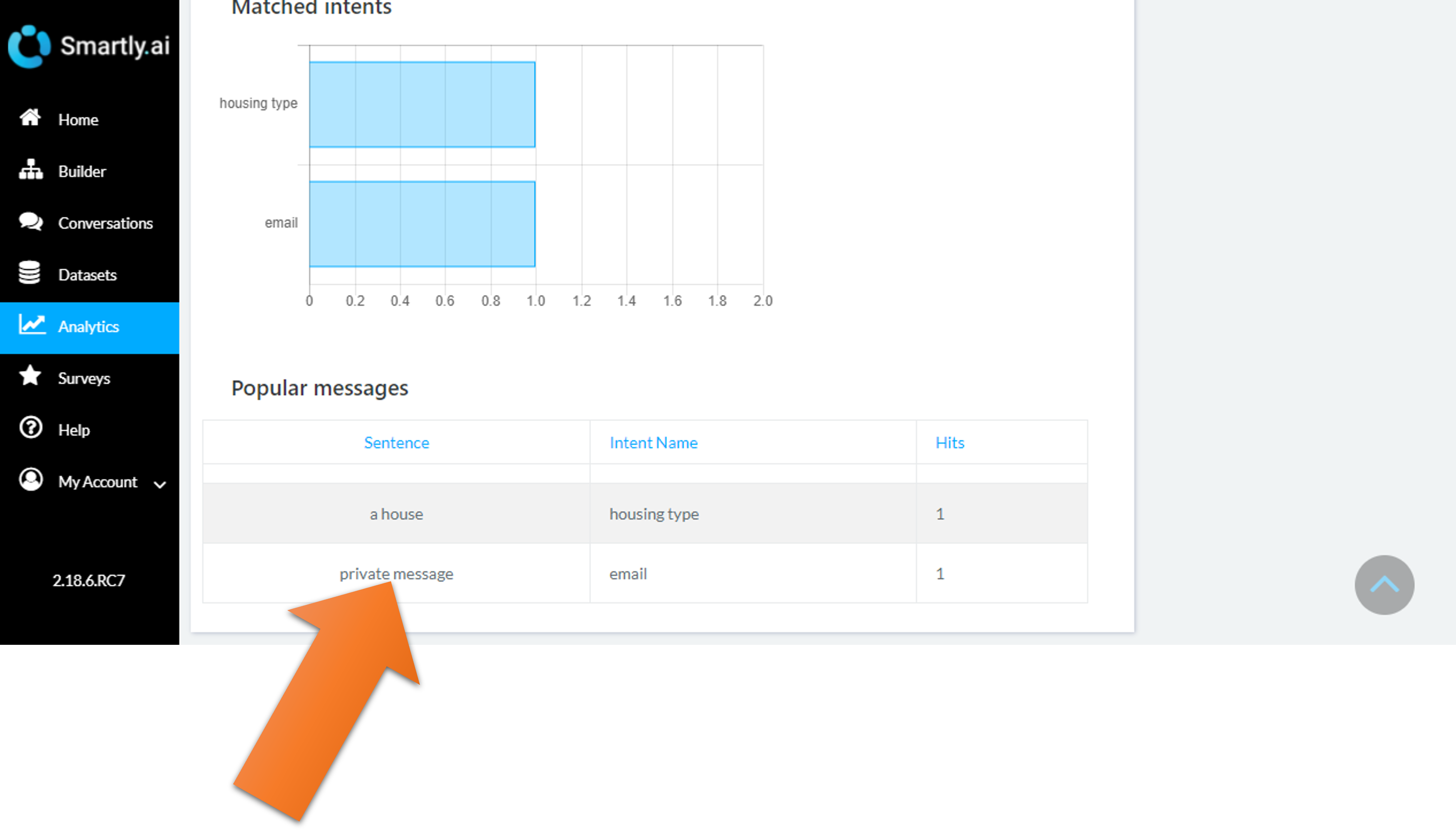The width and height of the screenshot is (1456, 831).
Task: Click the Help question mark icon
Action: pos(30,428)
